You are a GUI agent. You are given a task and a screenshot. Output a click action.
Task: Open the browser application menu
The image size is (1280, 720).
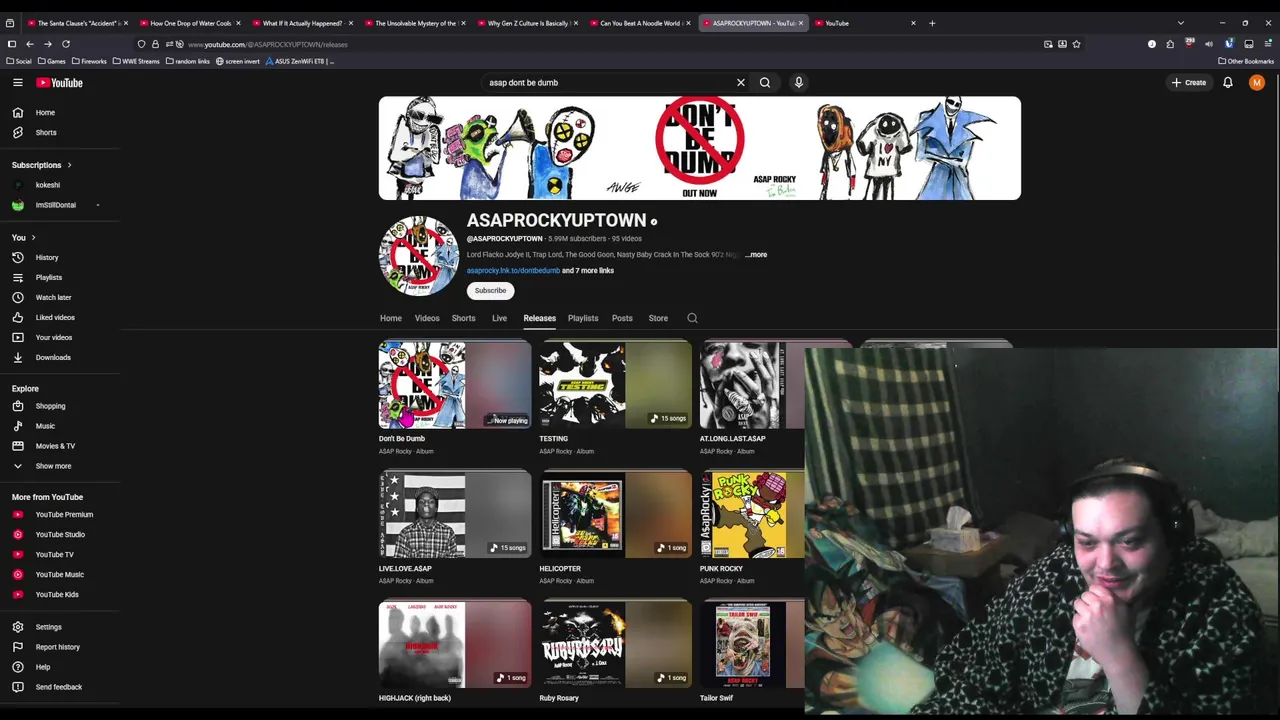pos(1268,44)
